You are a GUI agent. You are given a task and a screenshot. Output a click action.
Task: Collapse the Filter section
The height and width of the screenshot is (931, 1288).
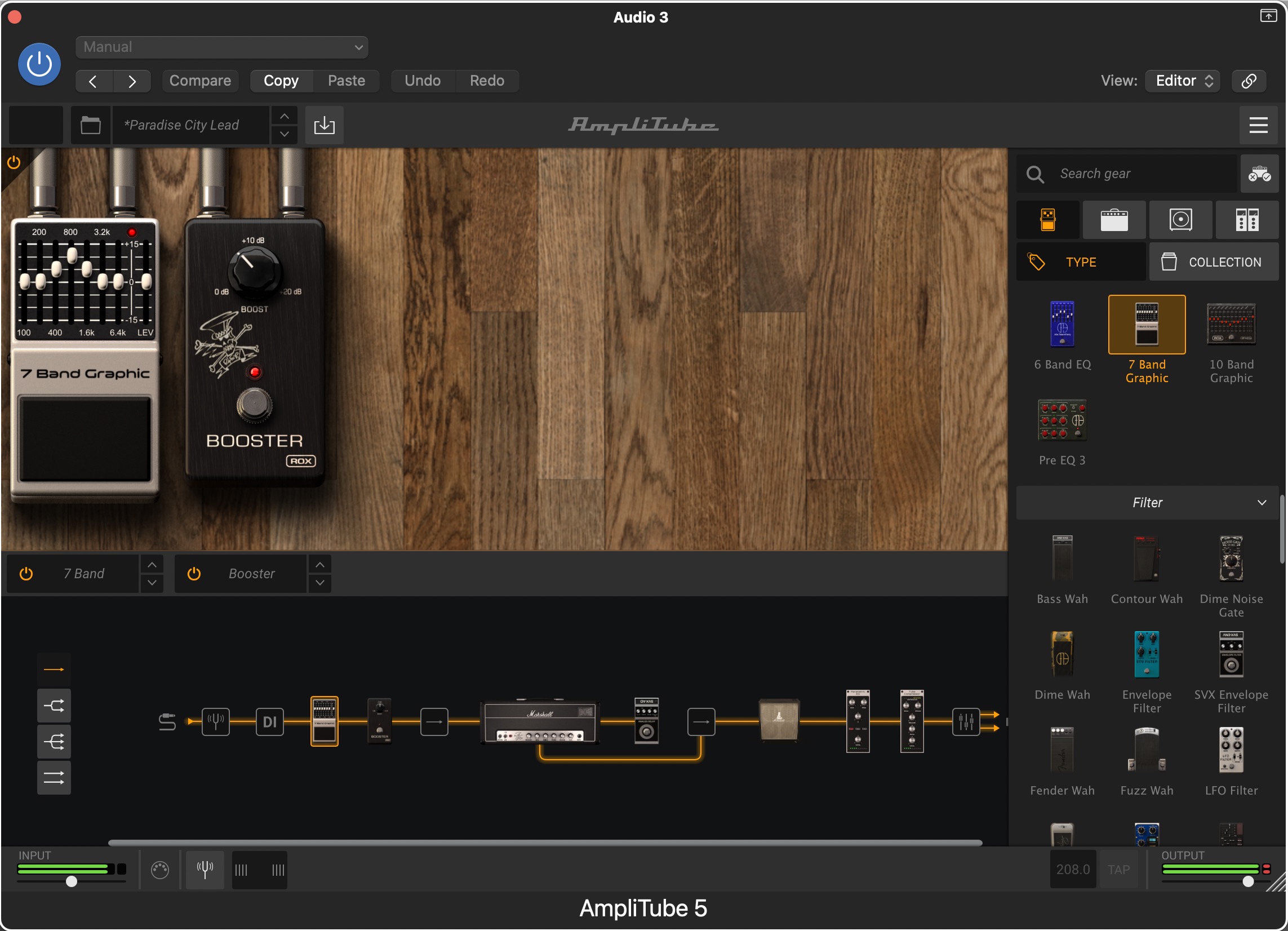point(1147,503)
